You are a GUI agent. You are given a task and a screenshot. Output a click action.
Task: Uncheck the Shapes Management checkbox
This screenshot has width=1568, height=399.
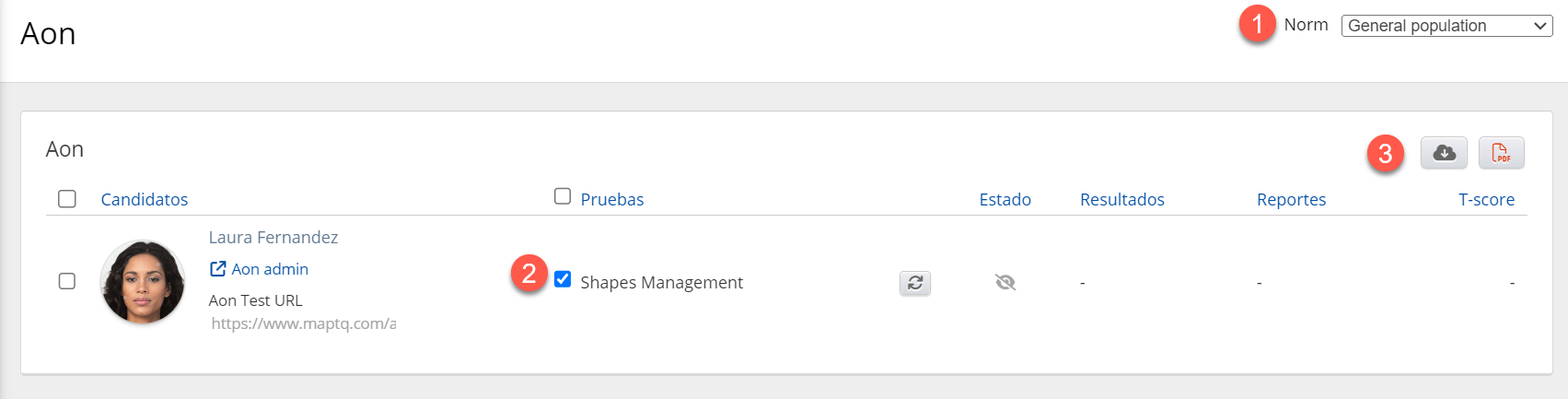563,279
